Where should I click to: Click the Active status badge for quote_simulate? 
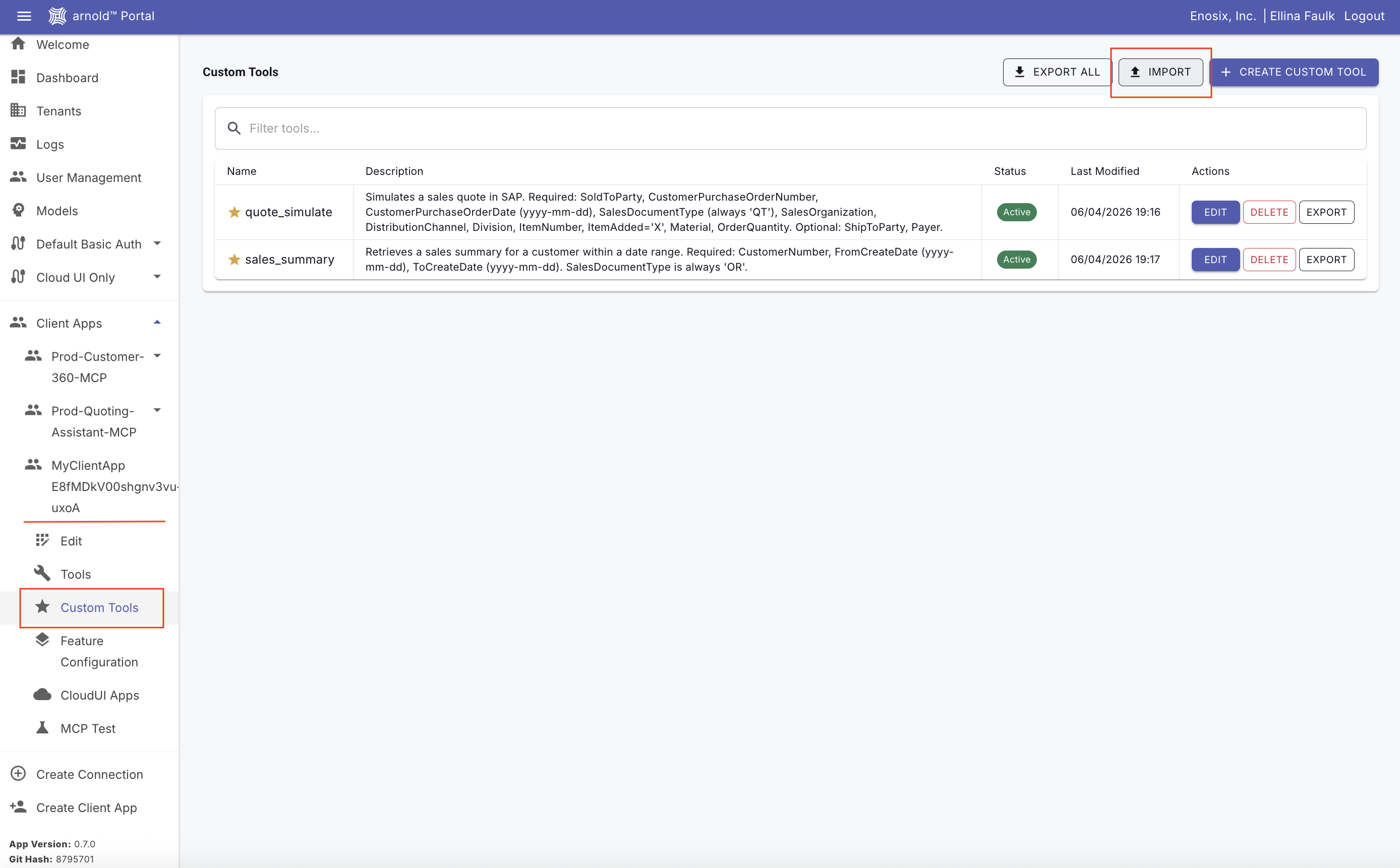[1016, 212]
